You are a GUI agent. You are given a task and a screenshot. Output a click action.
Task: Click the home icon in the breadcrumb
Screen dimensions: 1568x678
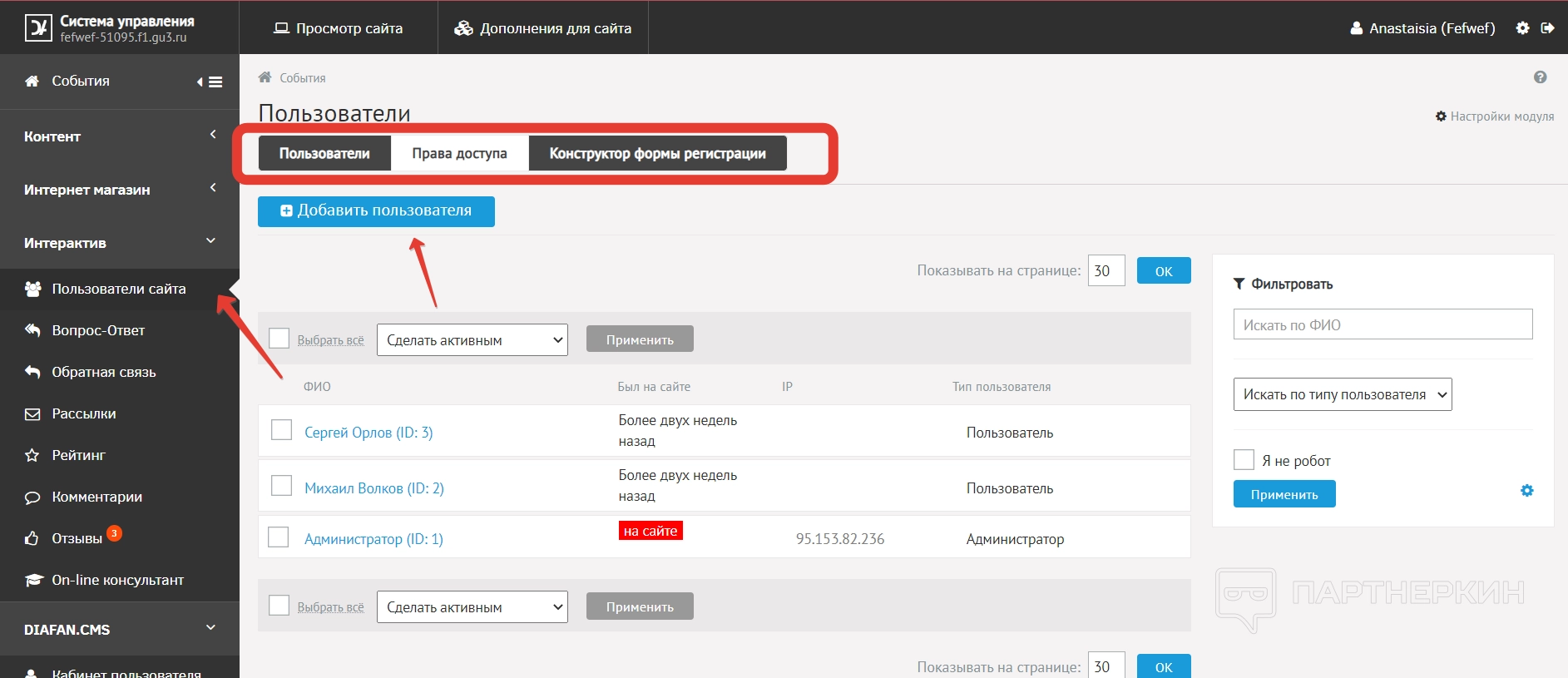point(265,77)
